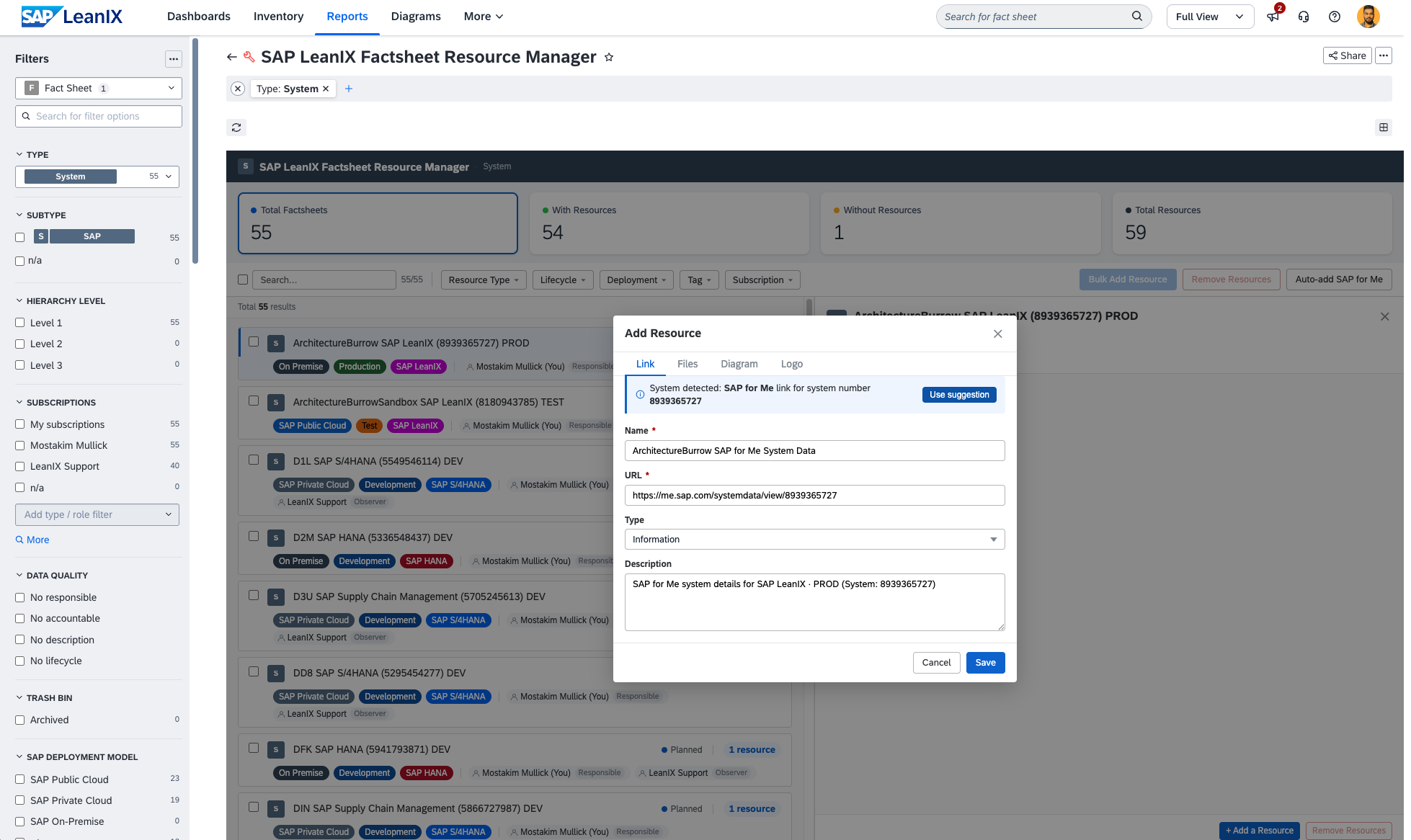Close the Add Resource dialog

click(998, 334)
